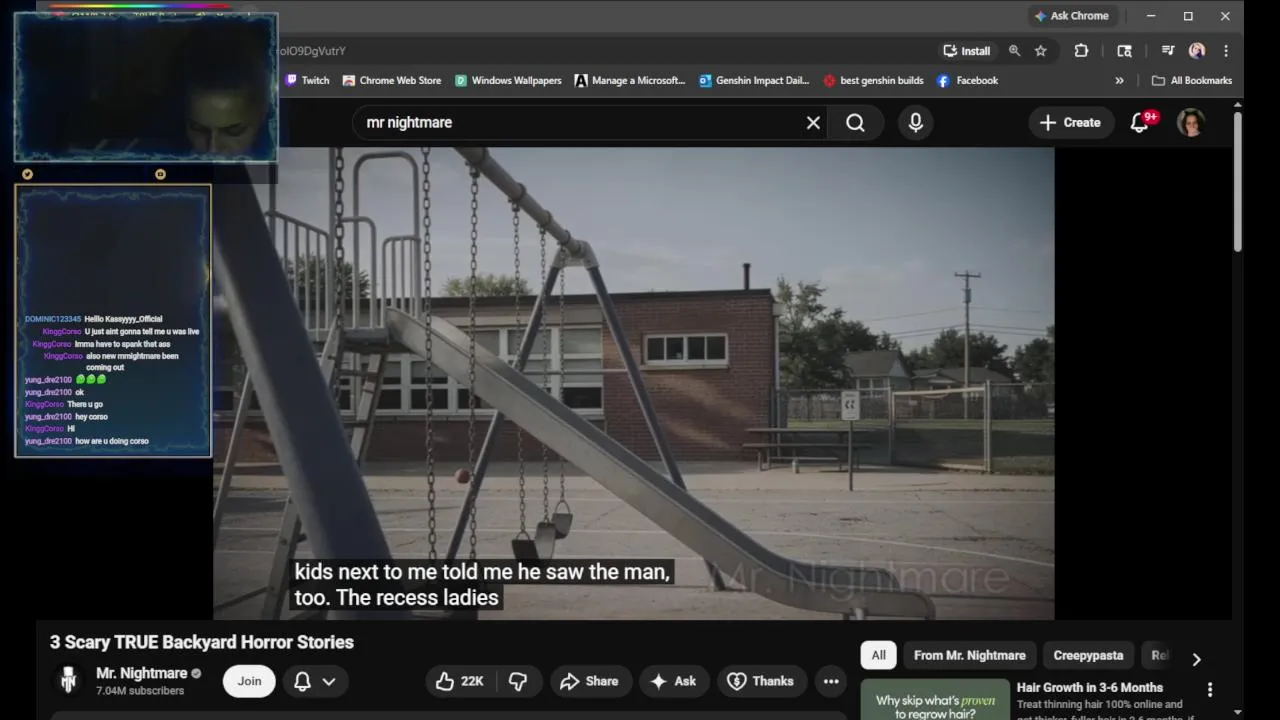Viewport: 1280px width, 720px height.
Task: Select the All filter chip
Action: pos(878,655)
